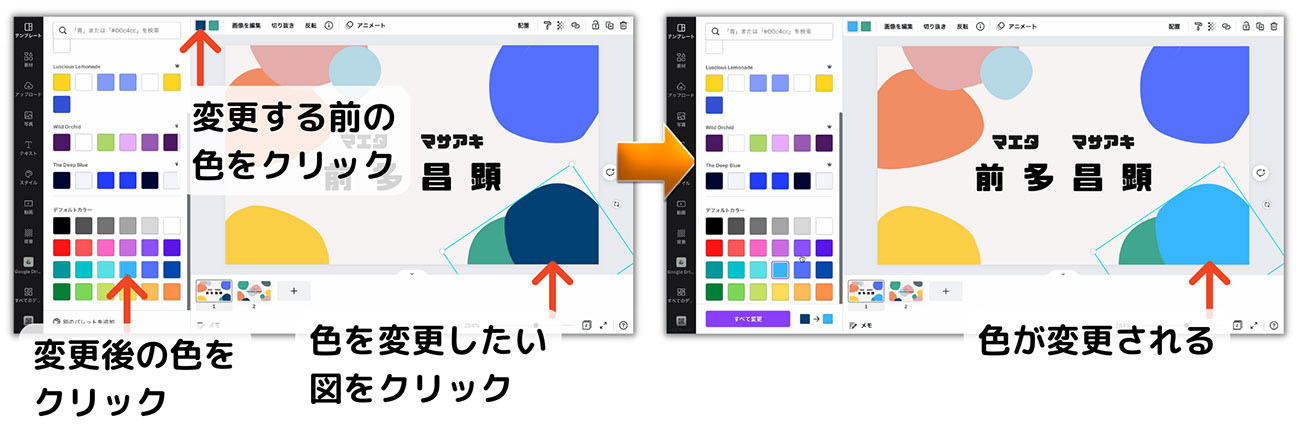Click color search field in right screenshot

pos(769,31)
